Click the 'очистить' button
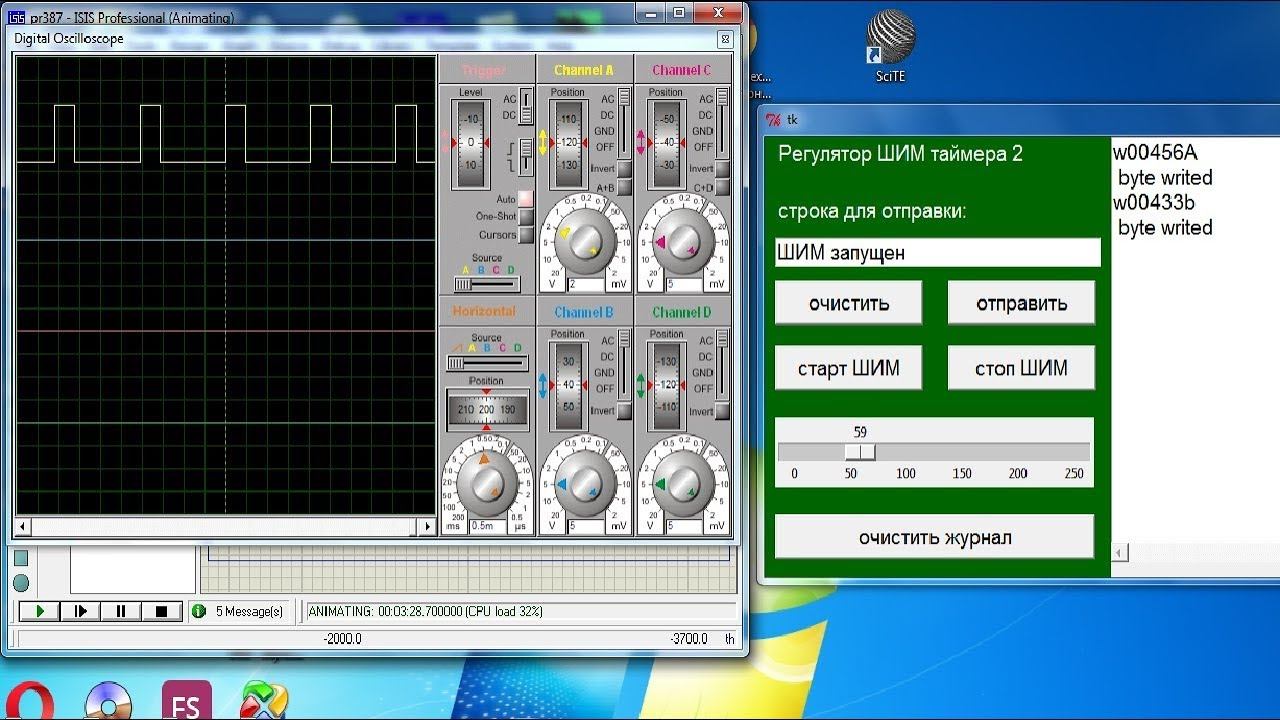 tap(849, 303)
